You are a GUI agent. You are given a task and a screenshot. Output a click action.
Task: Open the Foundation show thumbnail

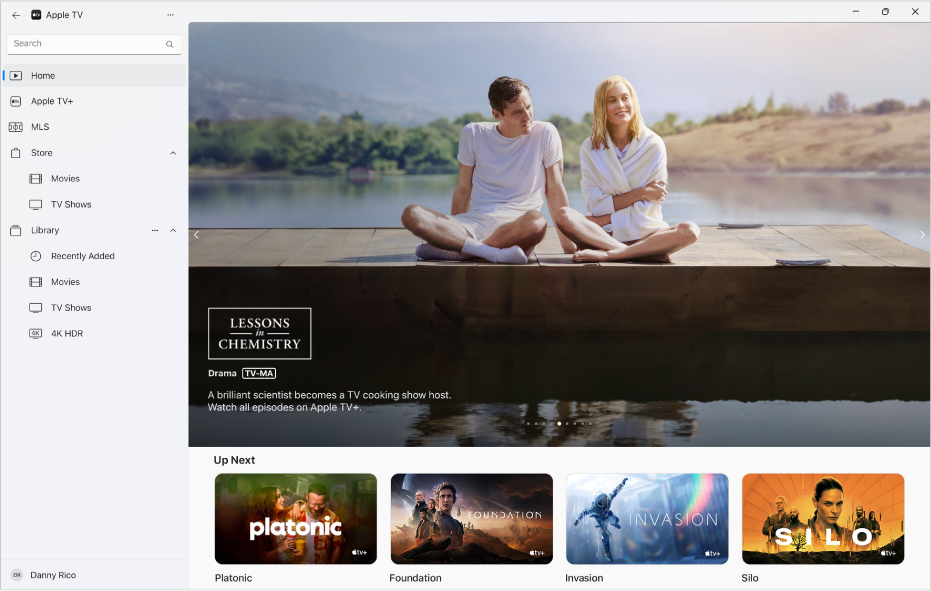coord(471,518)
